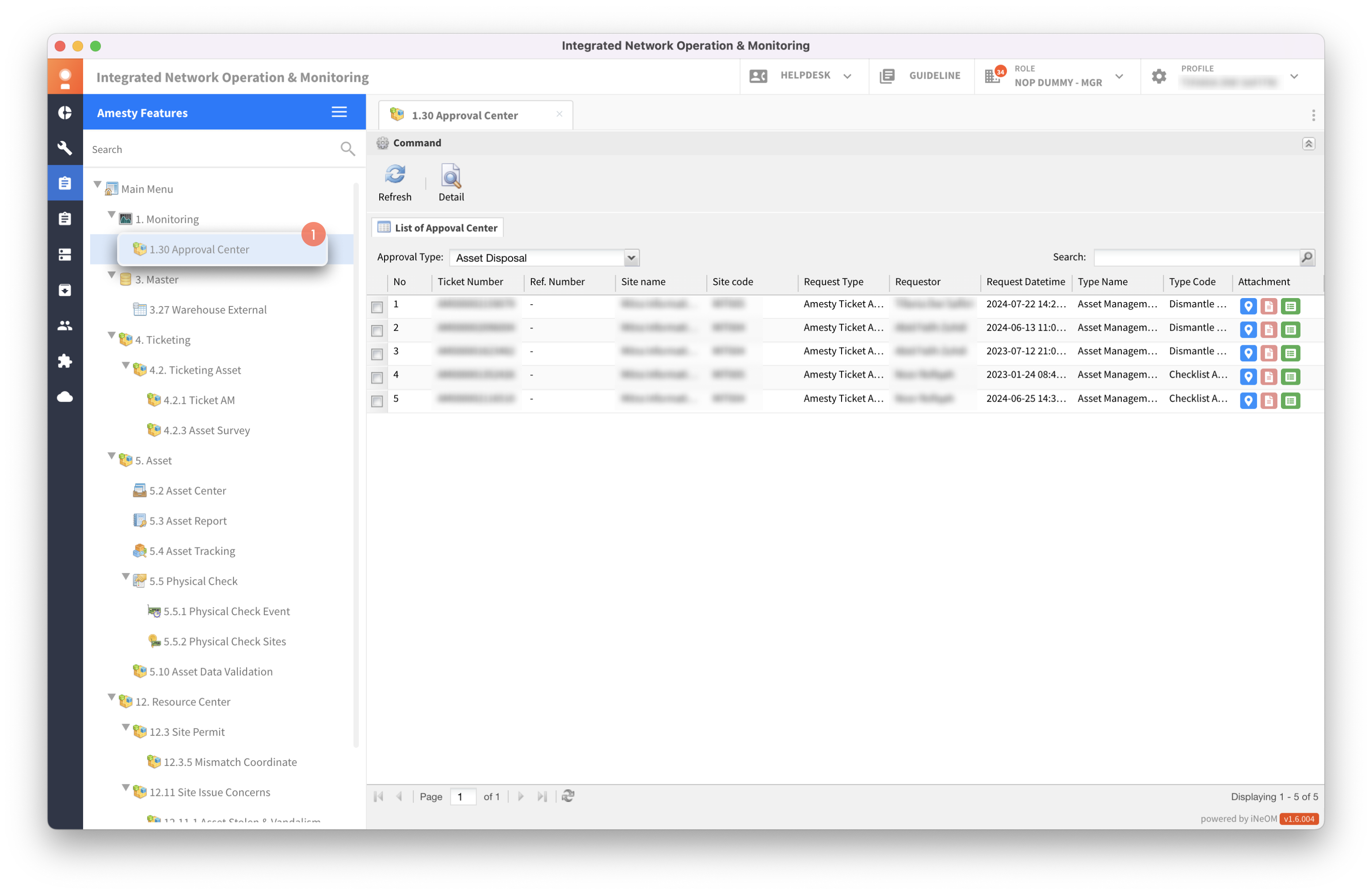Open 5.2 Asset Center menu item

pos(187,491)
